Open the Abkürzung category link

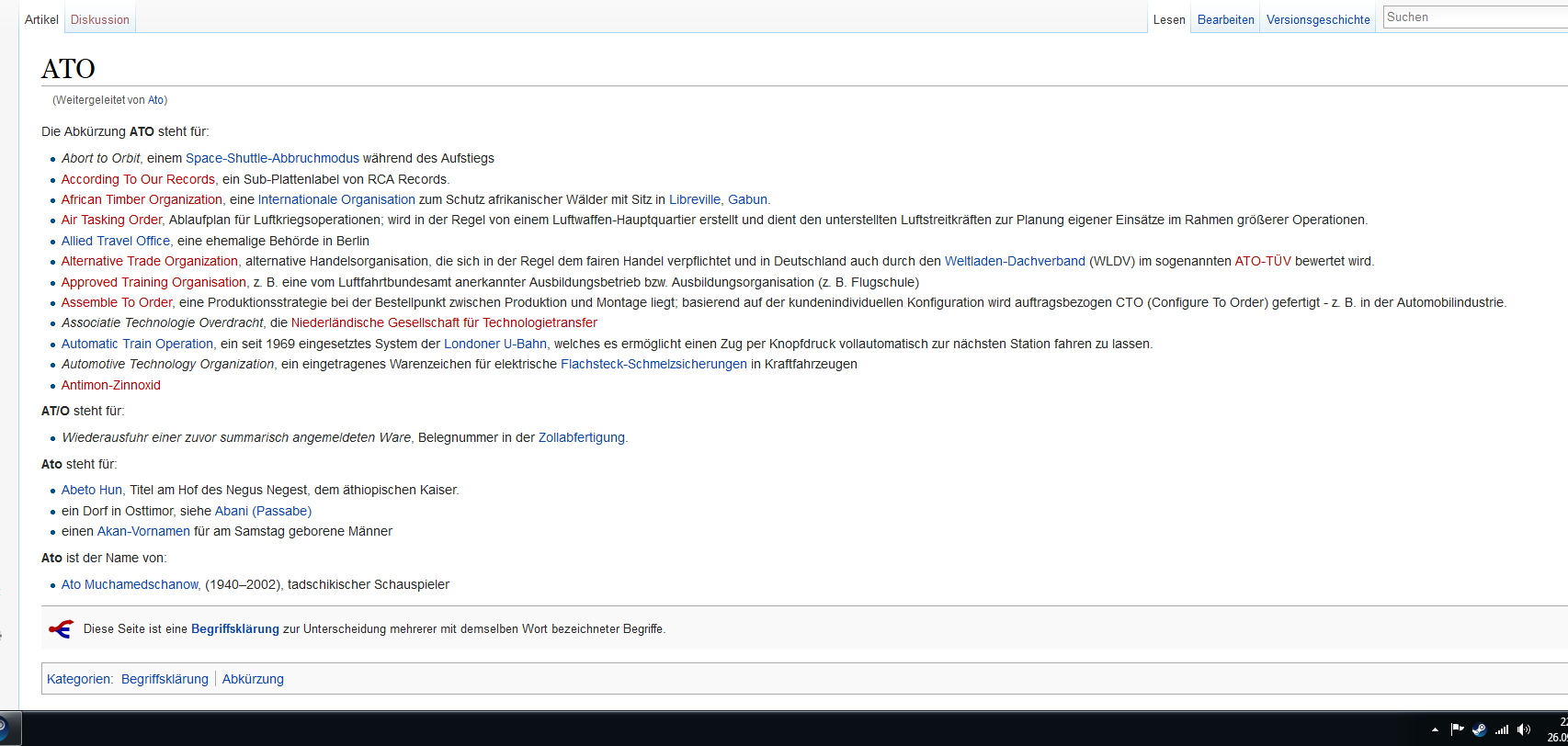tap(253, 679)
